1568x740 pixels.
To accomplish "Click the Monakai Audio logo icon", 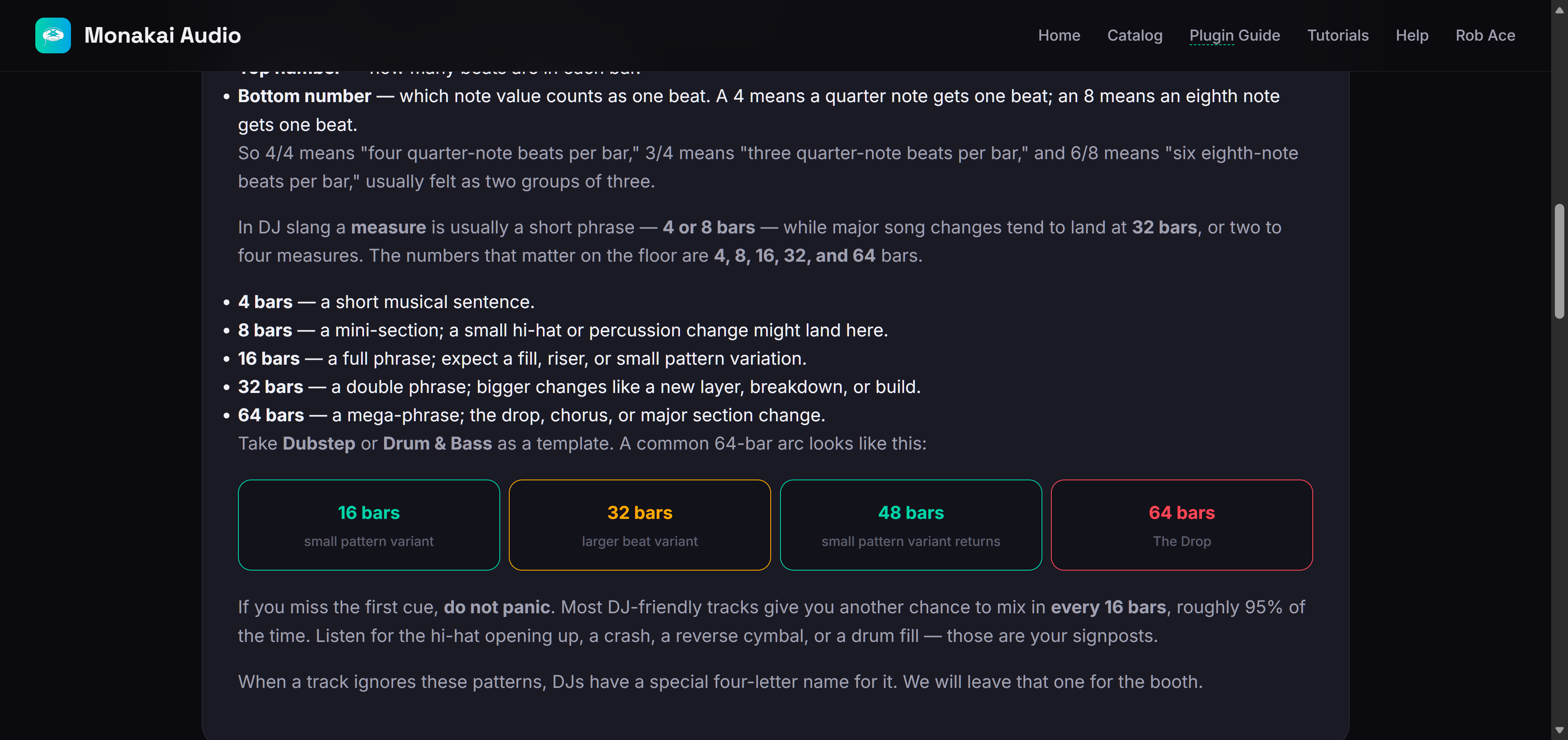I will click(x=53, y=35).
